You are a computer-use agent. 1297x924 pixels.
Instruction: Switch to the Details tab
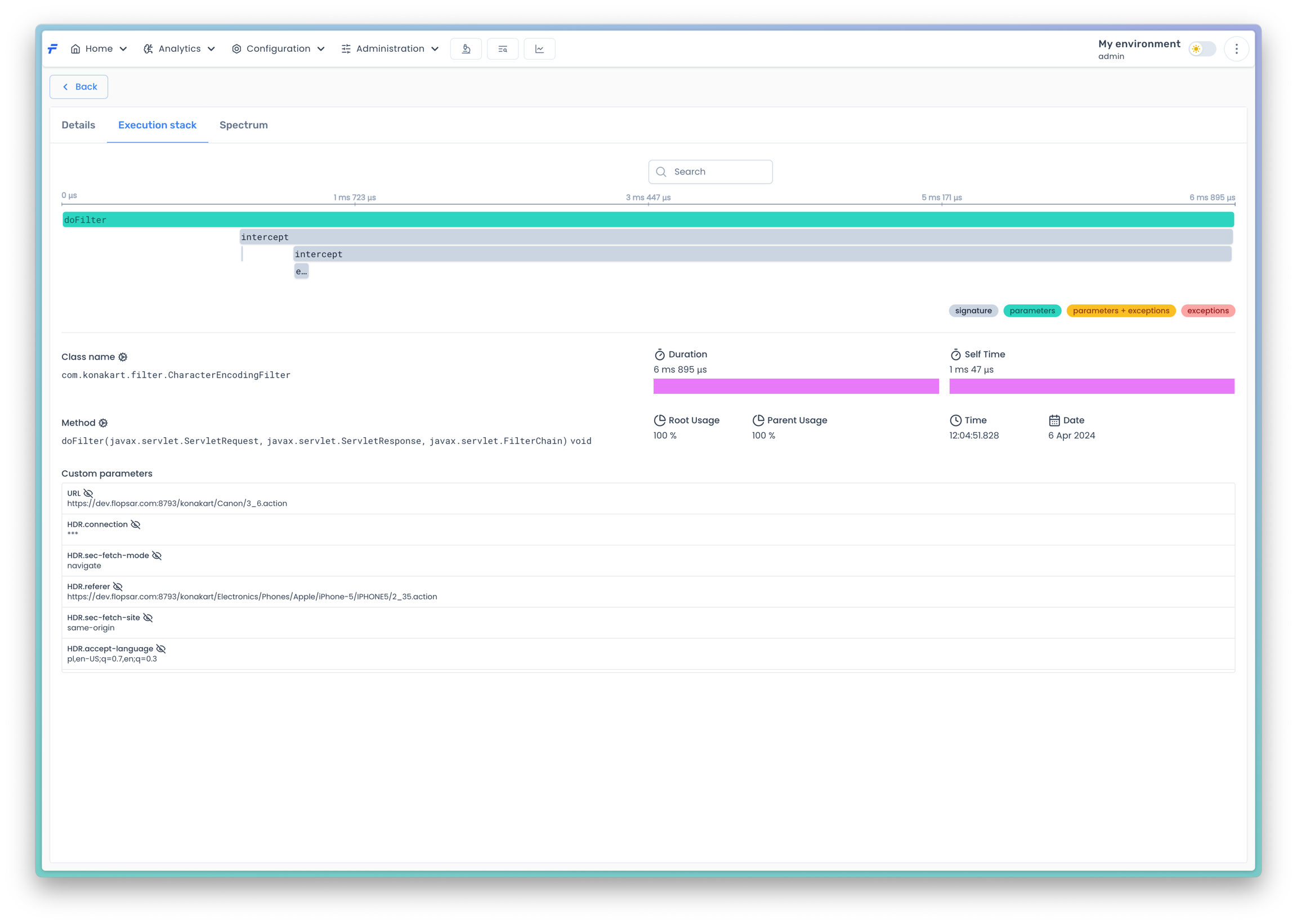[79, 125]
